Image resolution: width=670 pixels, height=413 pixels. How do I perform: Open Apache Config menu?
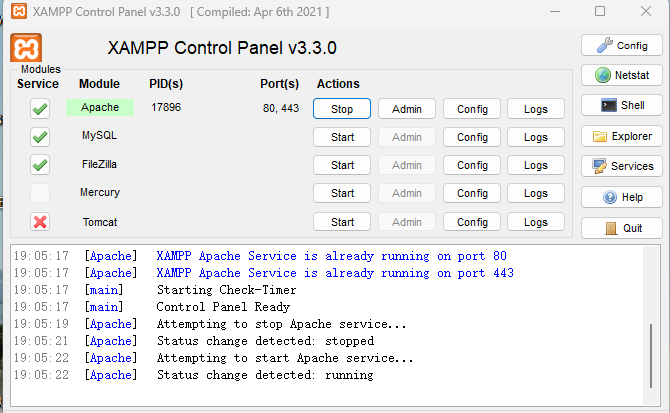[x=472, y=109]
